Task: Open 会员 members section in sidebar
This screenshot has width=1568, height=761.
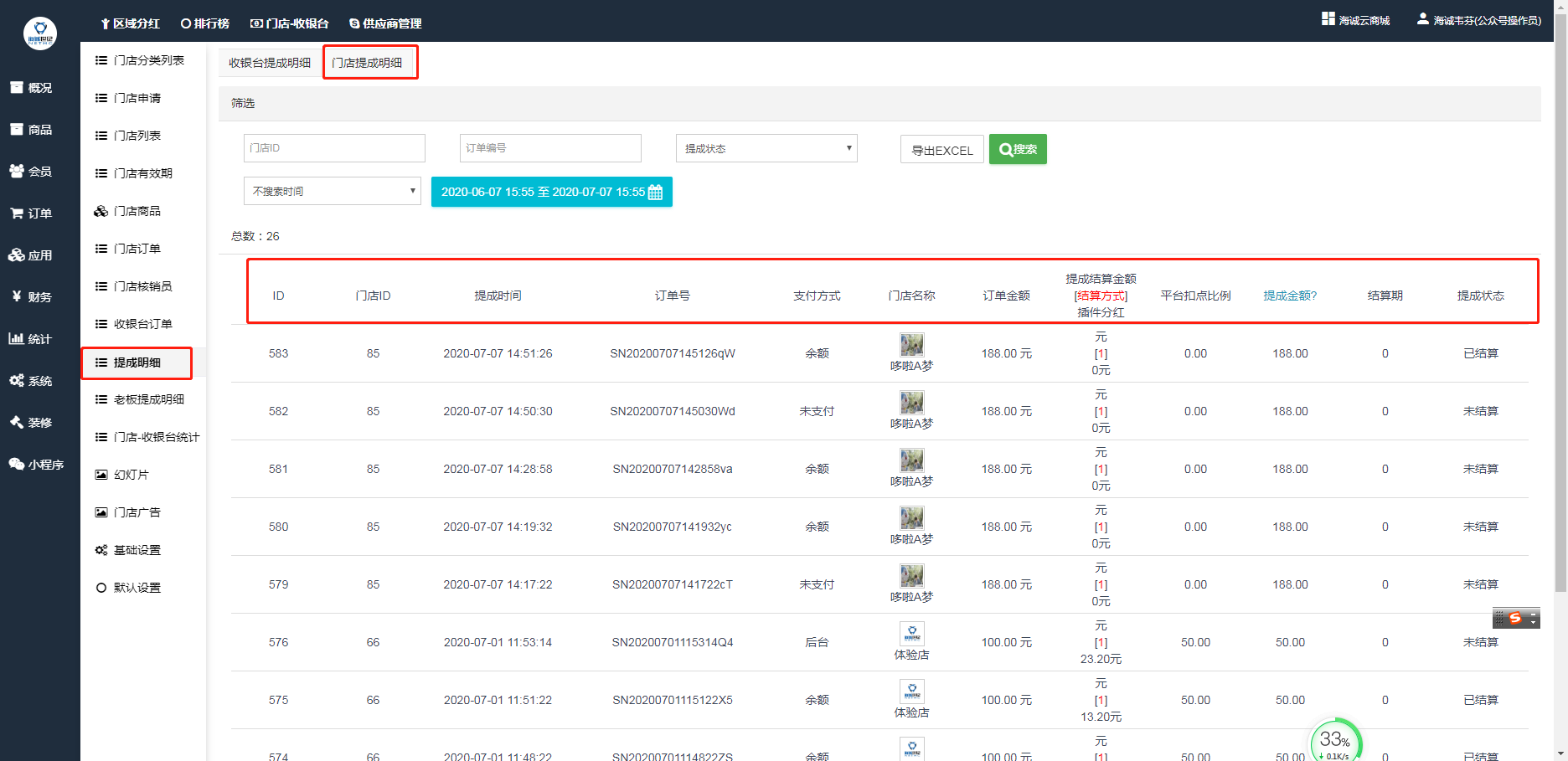Action: pos(31,172)
